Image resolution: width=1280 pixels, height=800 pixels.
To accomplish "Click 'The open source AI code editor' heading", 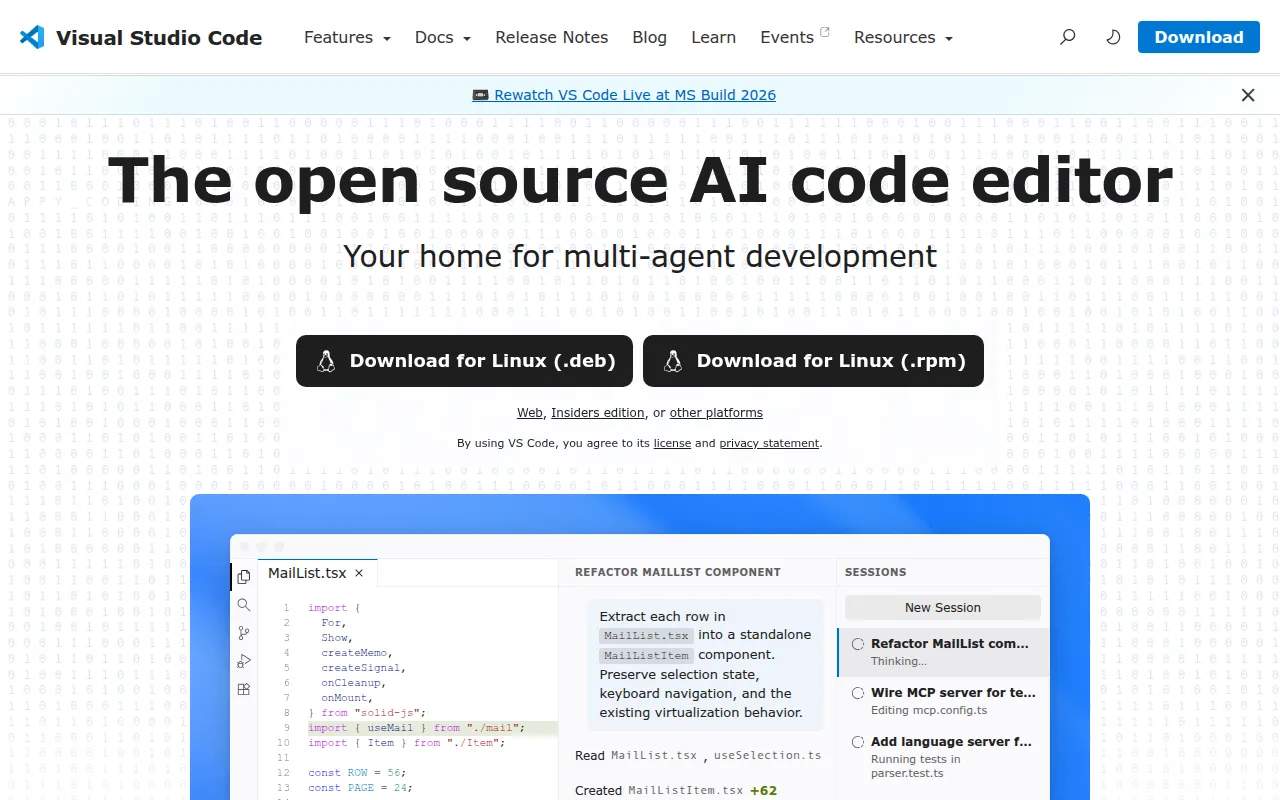I will click(x=640, y=180).
